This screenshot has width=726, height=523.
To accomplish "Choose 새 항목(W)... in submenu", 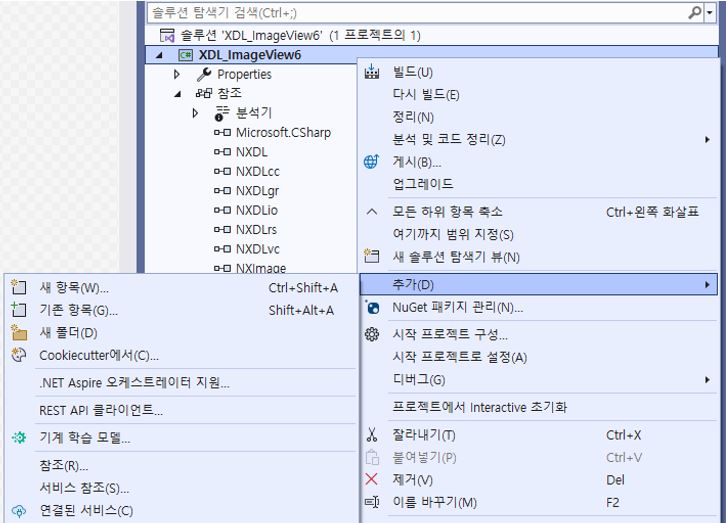I will pyautogui.click(x=74, y=288).
